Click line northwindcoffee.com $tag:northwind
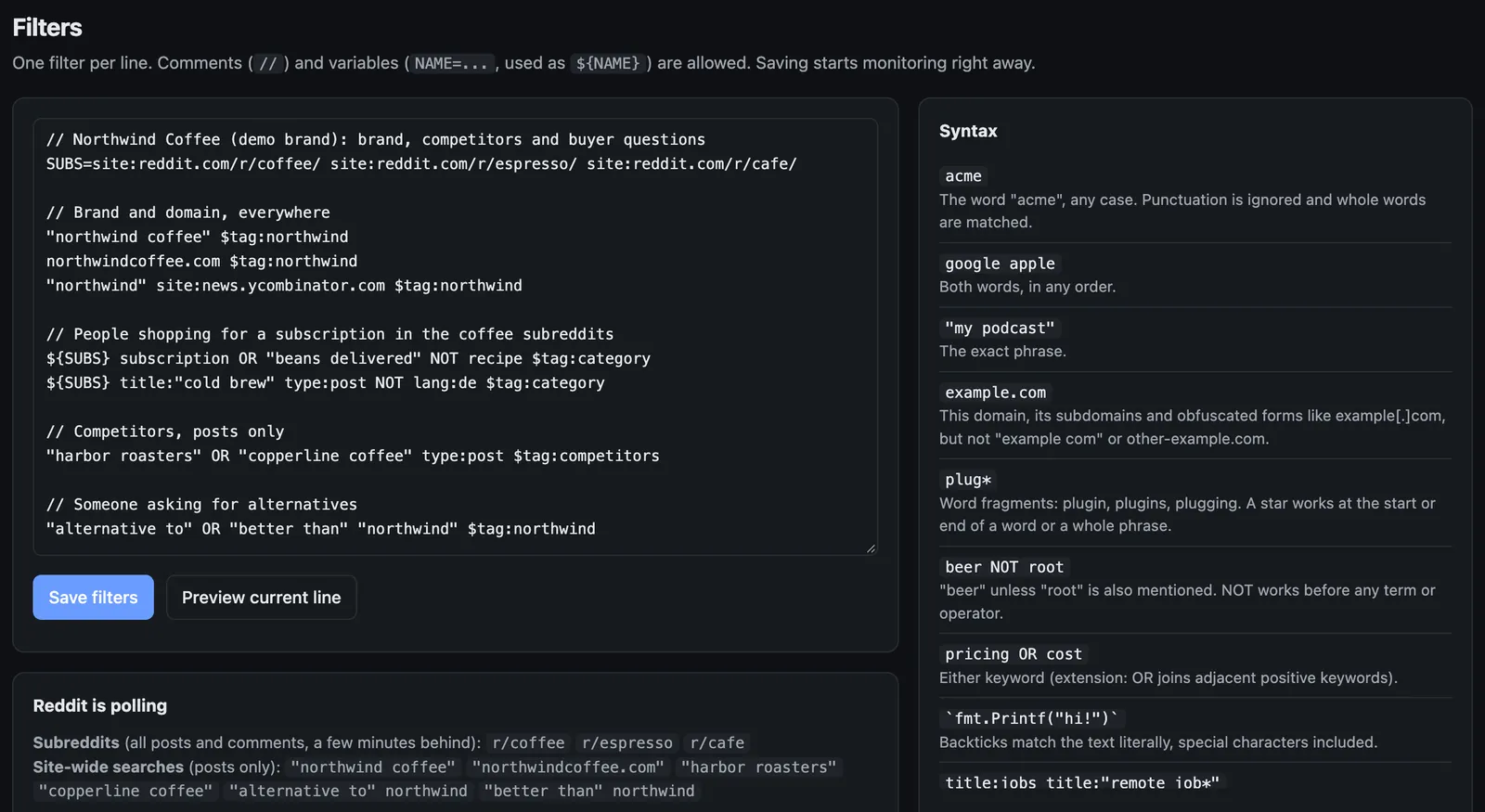 201,261
